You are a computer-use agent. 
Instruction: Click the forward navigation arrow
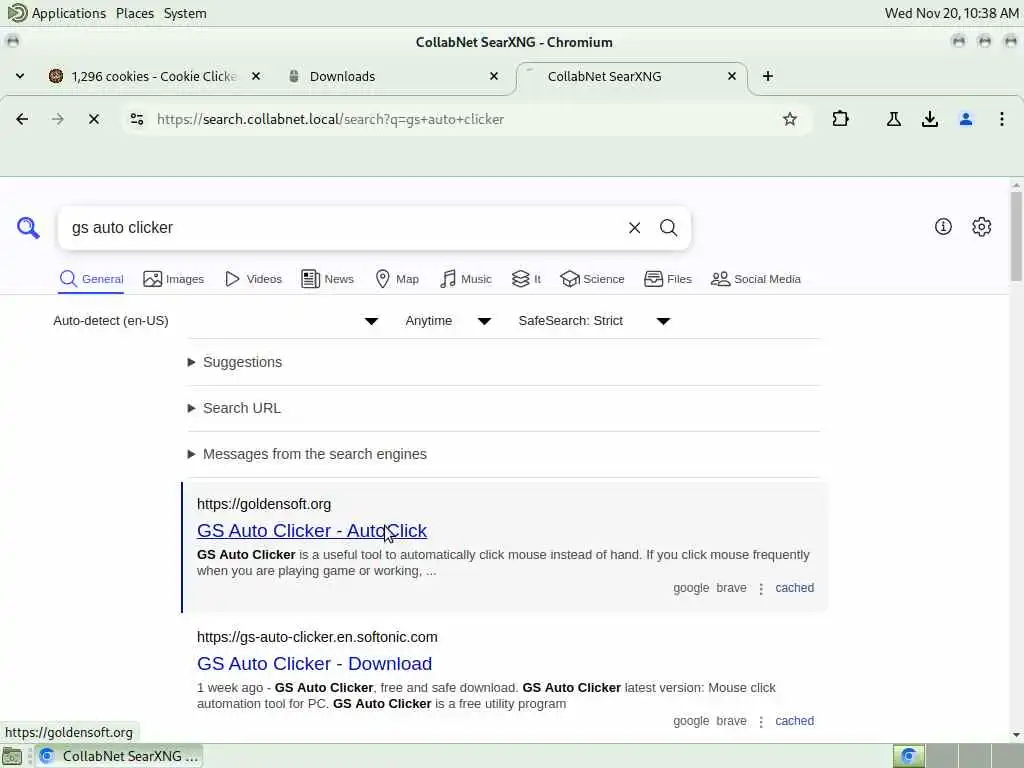58,119
